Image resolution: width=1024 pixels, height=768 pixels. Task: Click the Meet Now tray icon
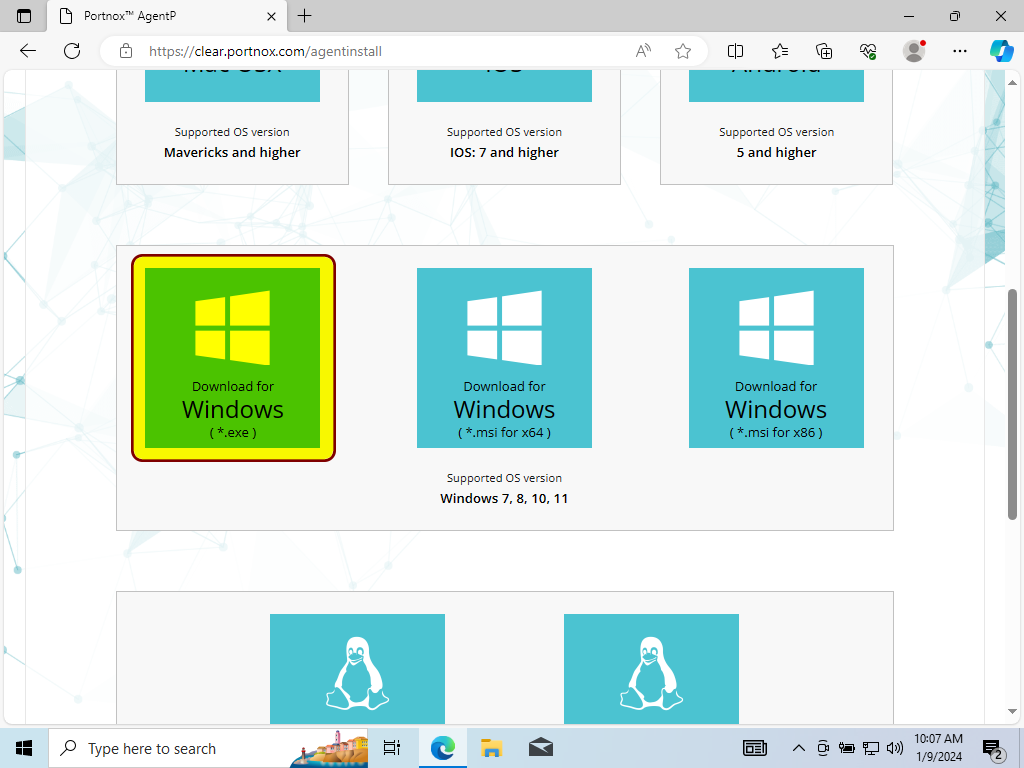823,748
